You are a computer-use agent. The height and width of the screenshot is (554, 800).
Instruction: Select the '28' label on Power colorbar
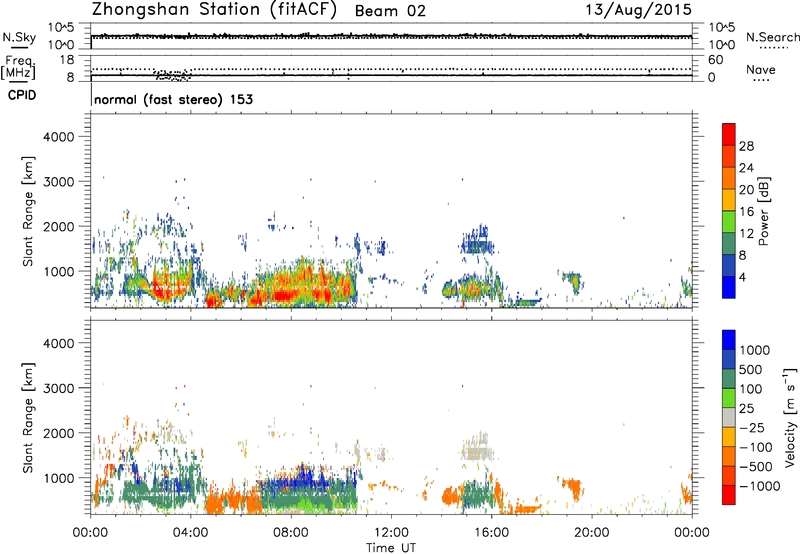[746, 146]
